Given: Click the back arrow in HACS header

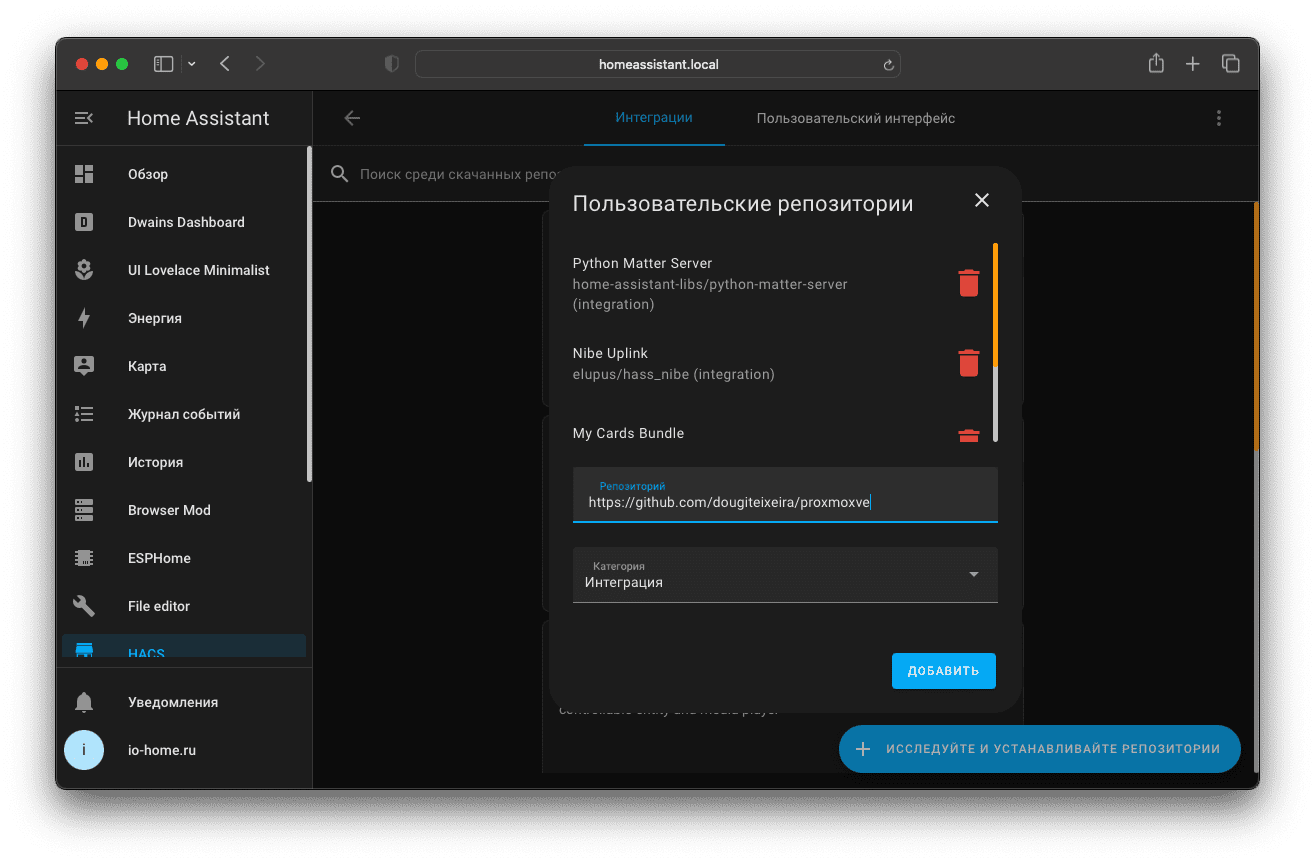Looking at the screenshot, I should (352, 118).
